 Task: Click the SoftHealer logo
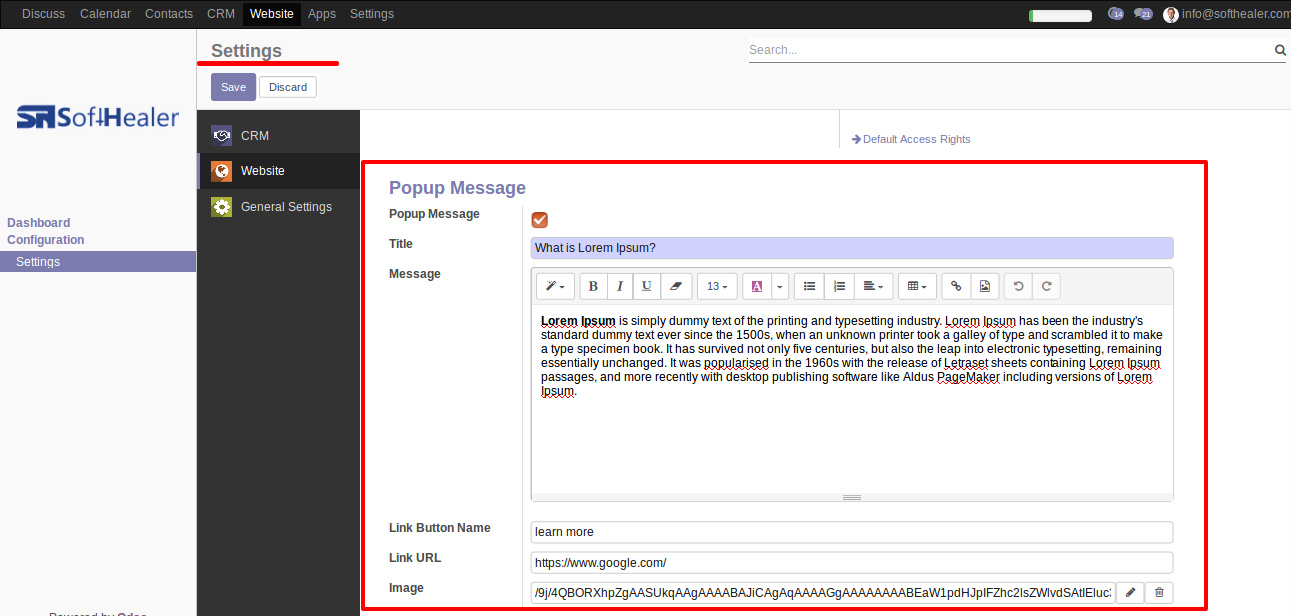98,117
